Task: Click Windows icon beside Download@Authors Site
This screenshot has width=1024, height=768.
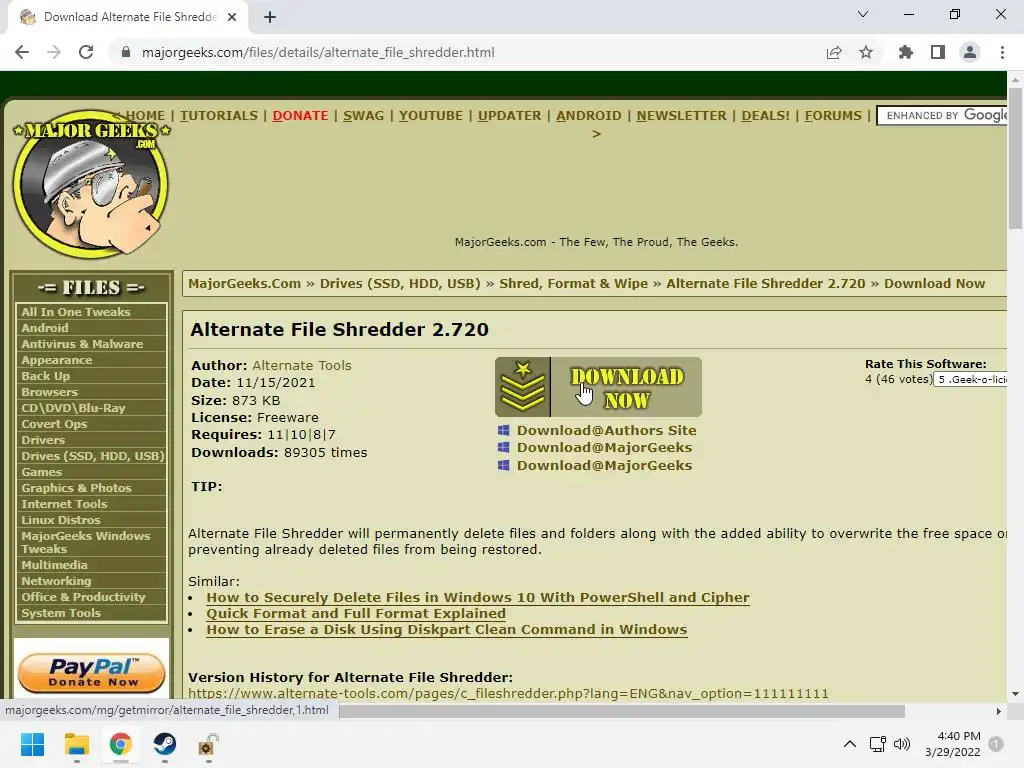Action: coord(504,430)
